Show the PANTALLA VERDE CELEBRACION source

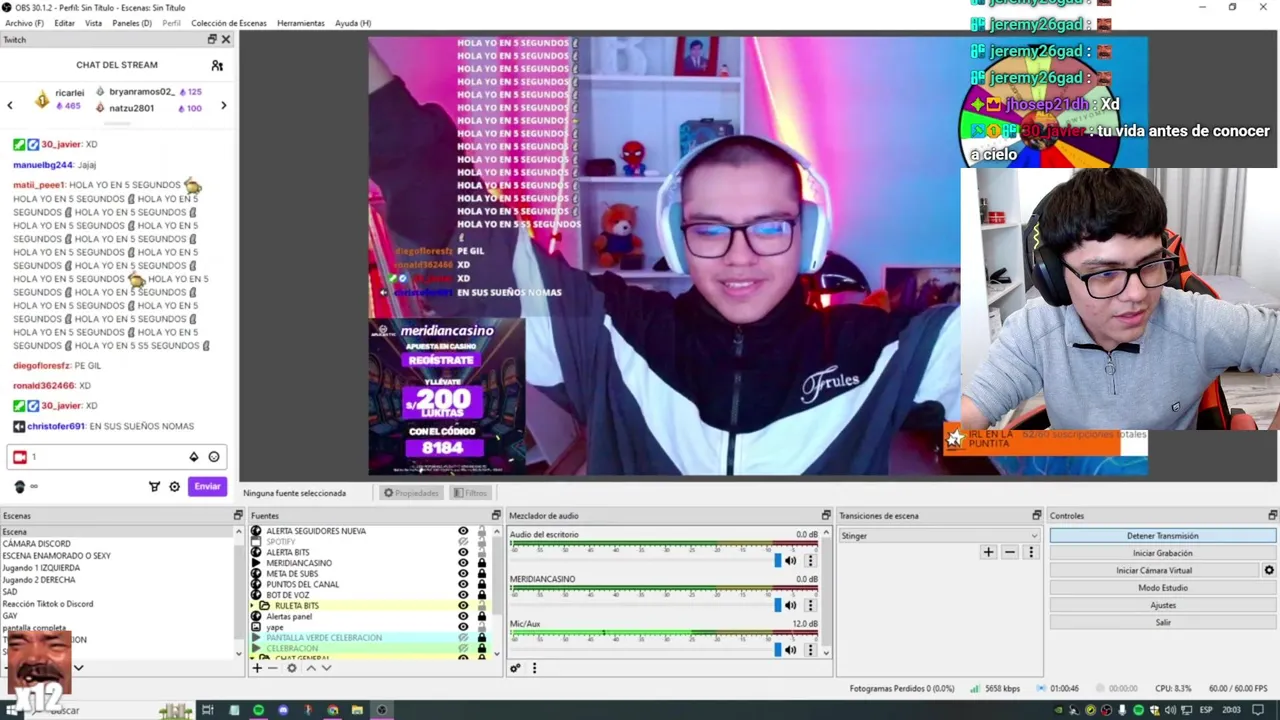click(463, 638)
